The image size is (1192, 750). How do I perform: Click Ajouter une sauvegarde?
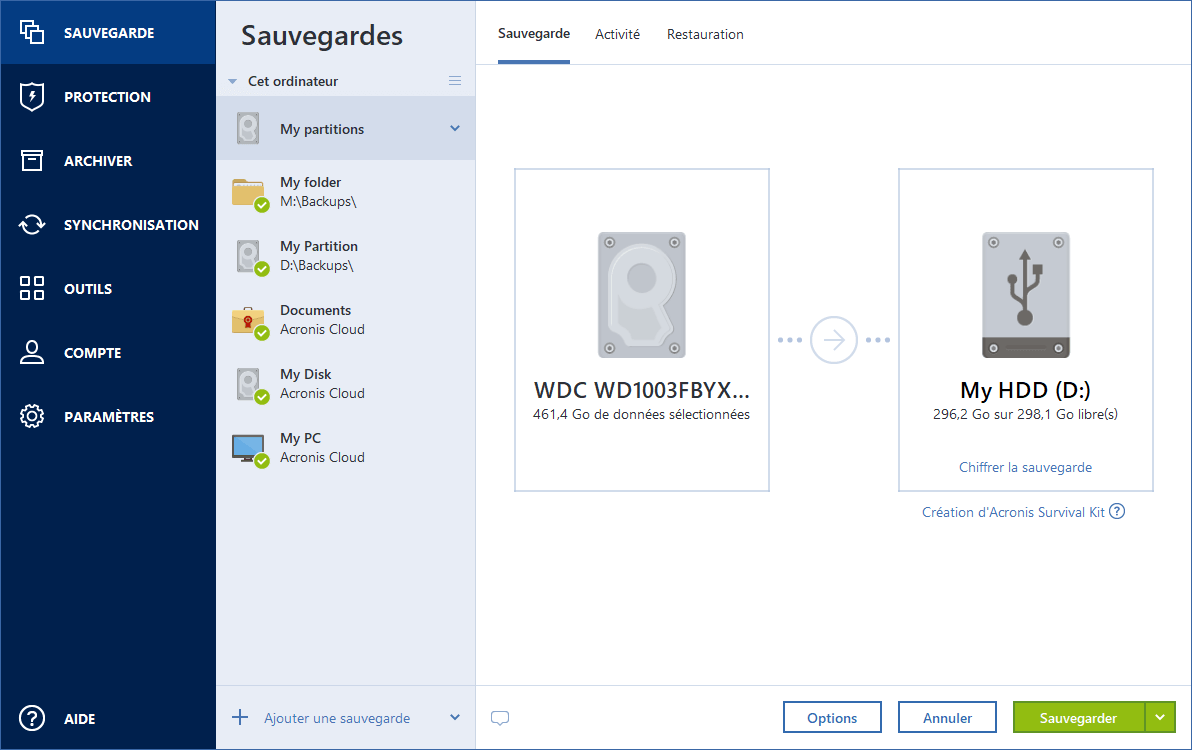click(337, 718)
